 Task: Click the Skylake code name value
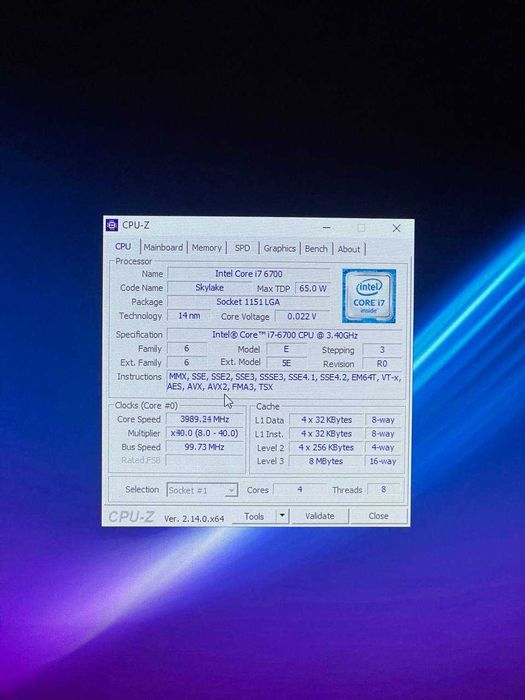click(209, 288)
